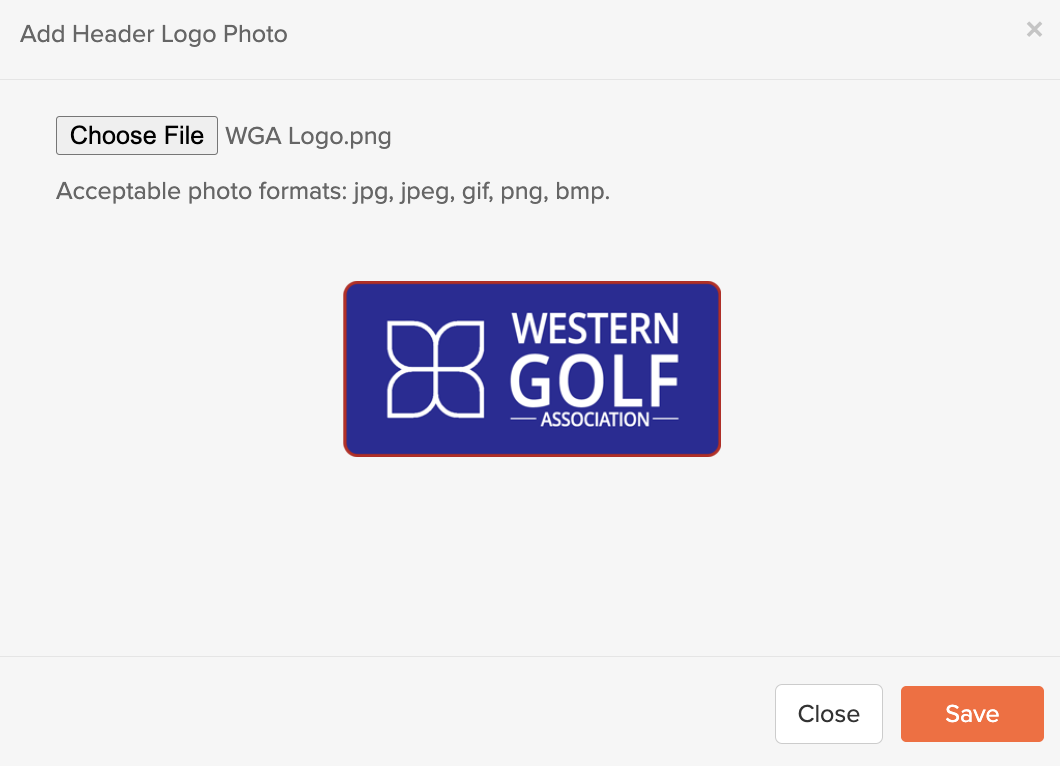This screenshot has width=1060, height=766.
Task: Click the word Photo in dialog title
Action: tap(255, 34)
